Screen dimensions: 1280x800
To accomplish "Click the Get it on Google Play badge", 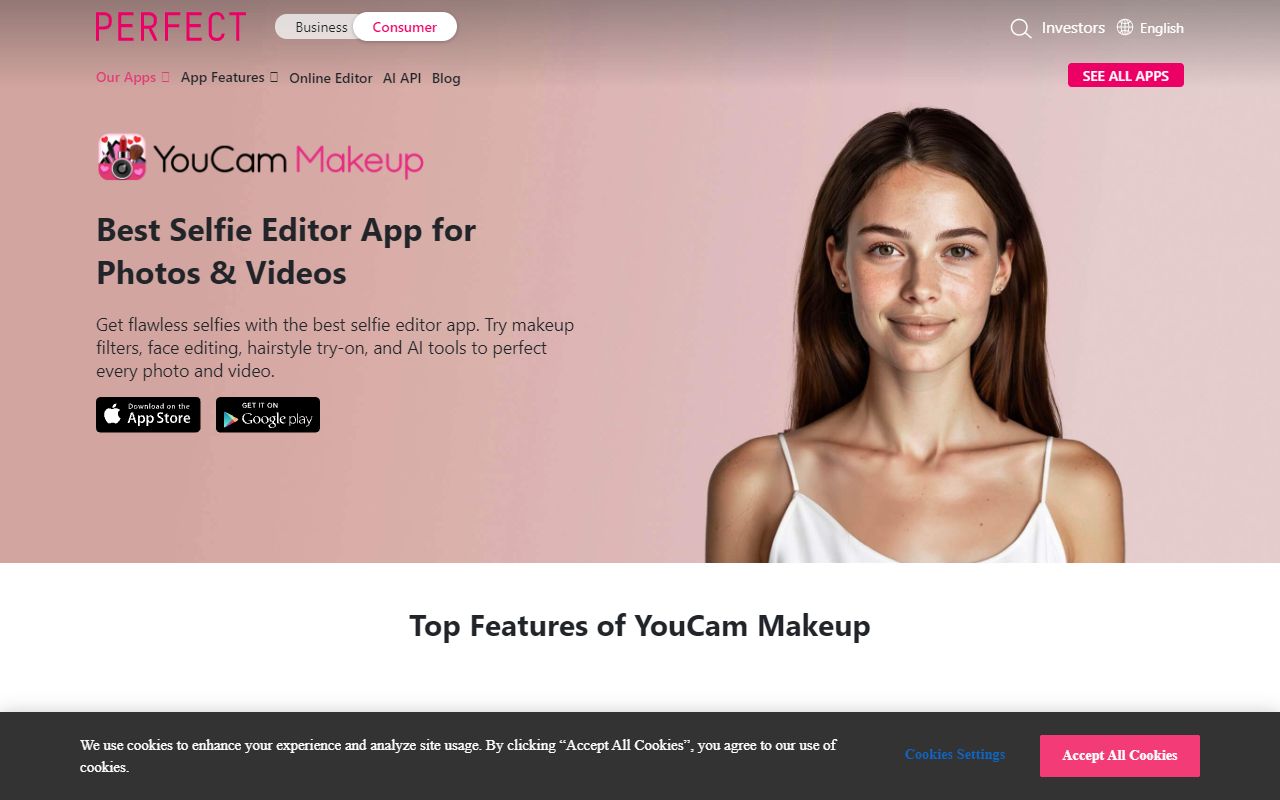I will [x=267, y=414].
